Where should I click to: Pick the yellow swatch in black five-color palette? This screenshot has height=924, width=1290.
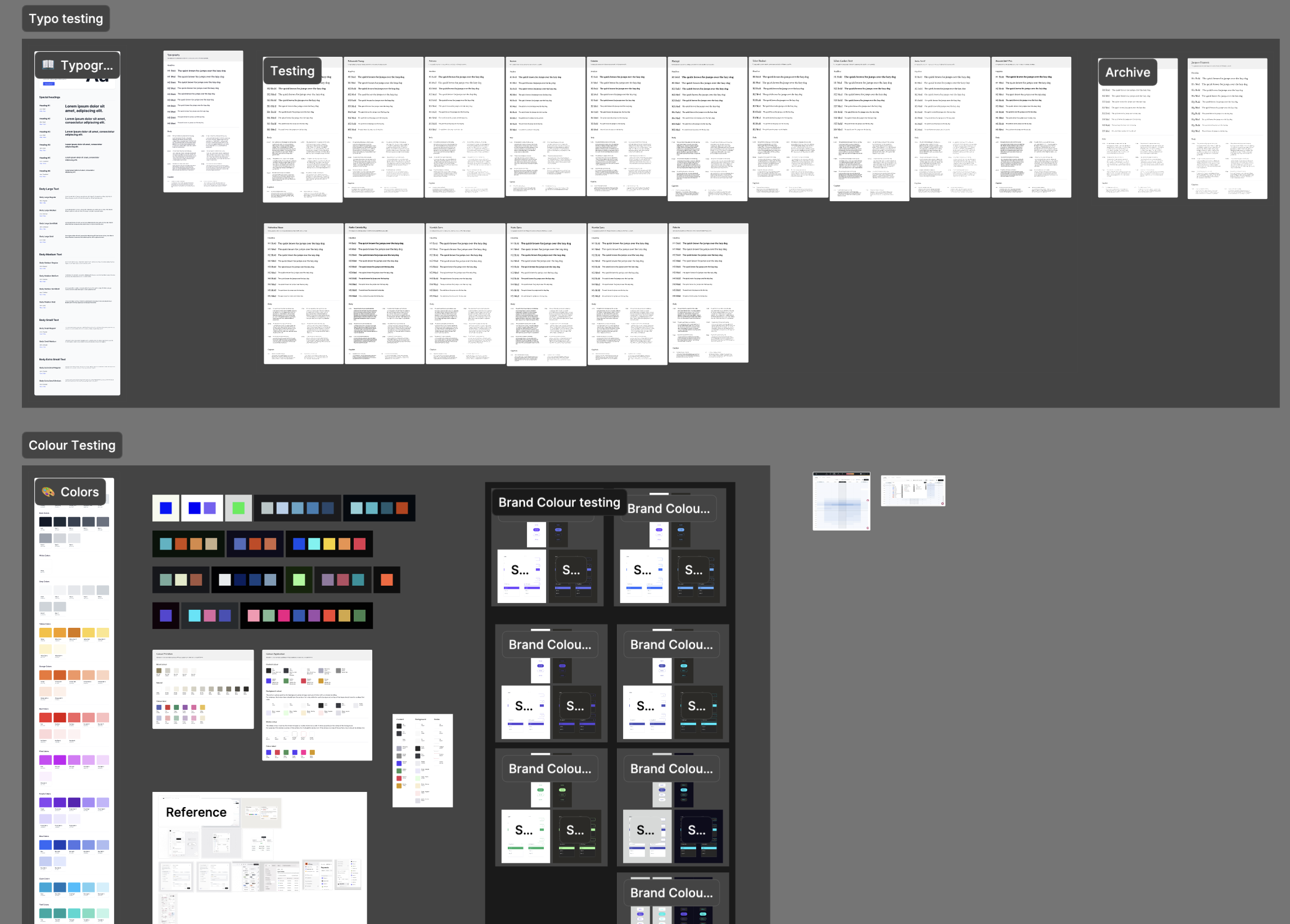coord(330,544)
